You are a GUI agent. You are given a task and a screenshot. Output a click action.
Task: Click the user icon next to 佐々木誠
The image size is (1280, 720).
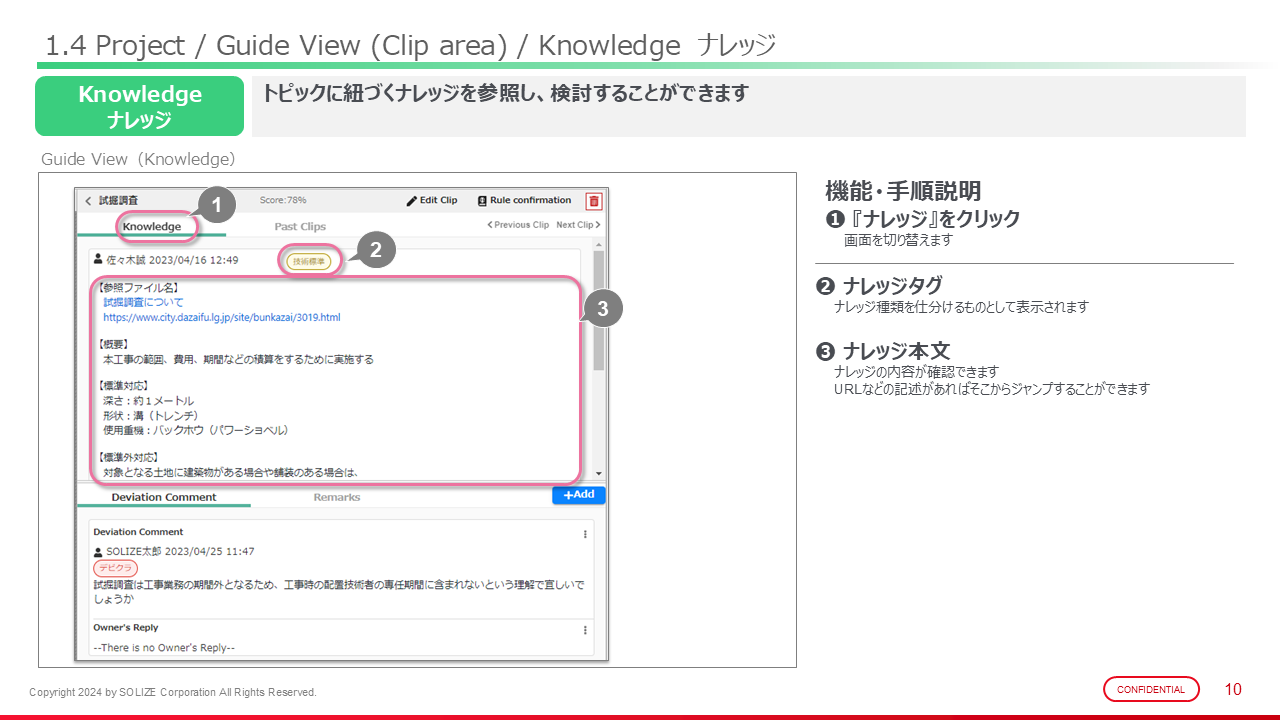[98, 260]
